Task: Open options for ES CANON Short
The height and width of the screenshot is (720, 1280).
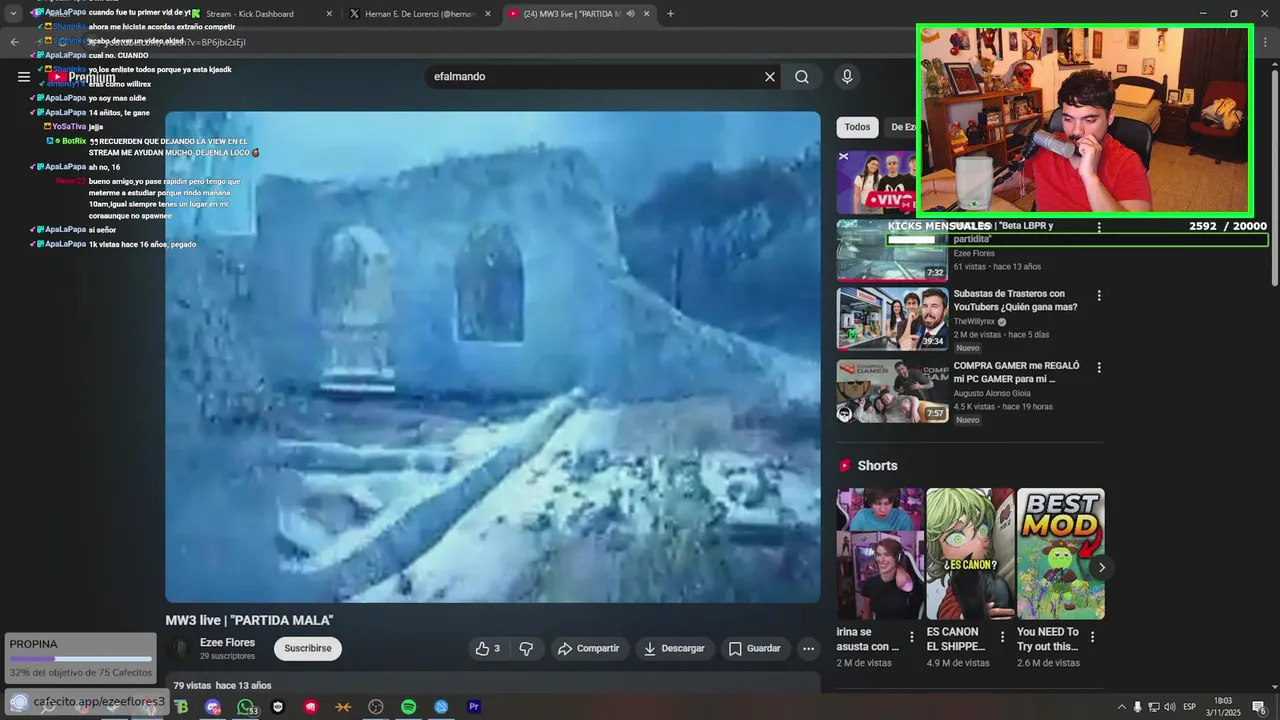Action: [x=1001, y=637]
